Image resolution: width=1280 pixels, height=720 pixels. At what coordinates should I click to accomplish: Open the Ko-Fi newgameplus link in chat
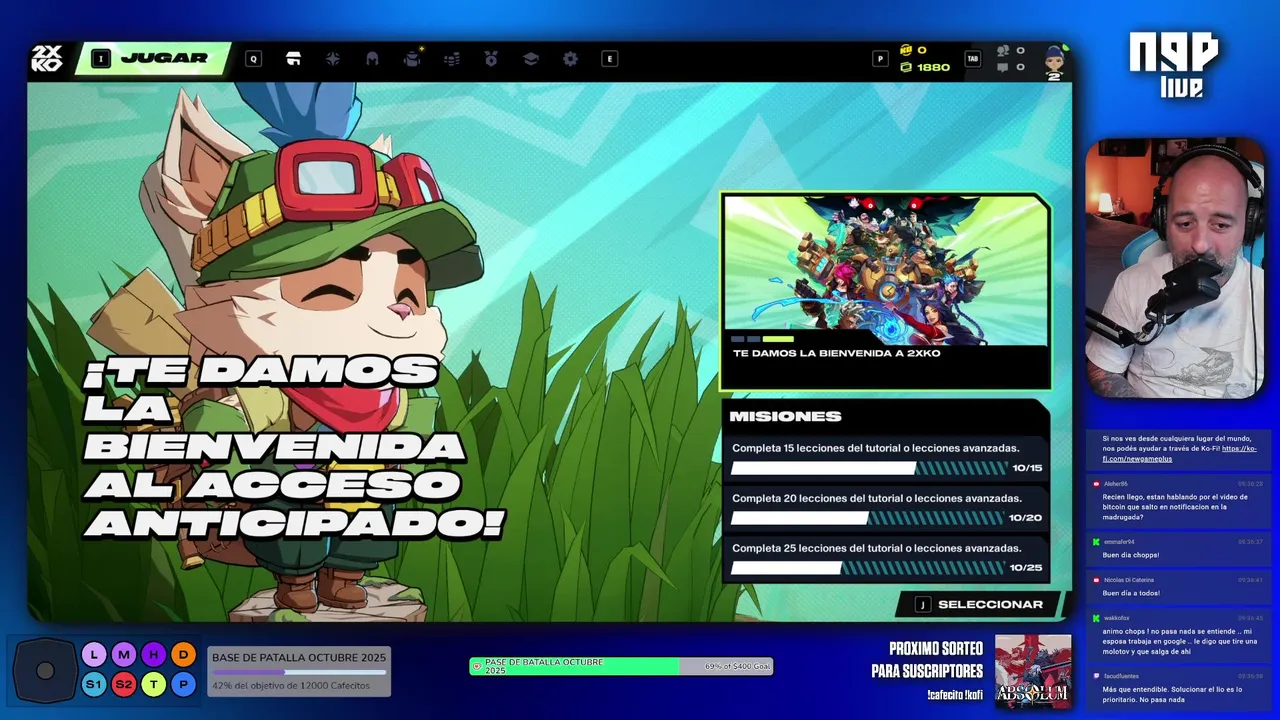(x=1179, y=454)
